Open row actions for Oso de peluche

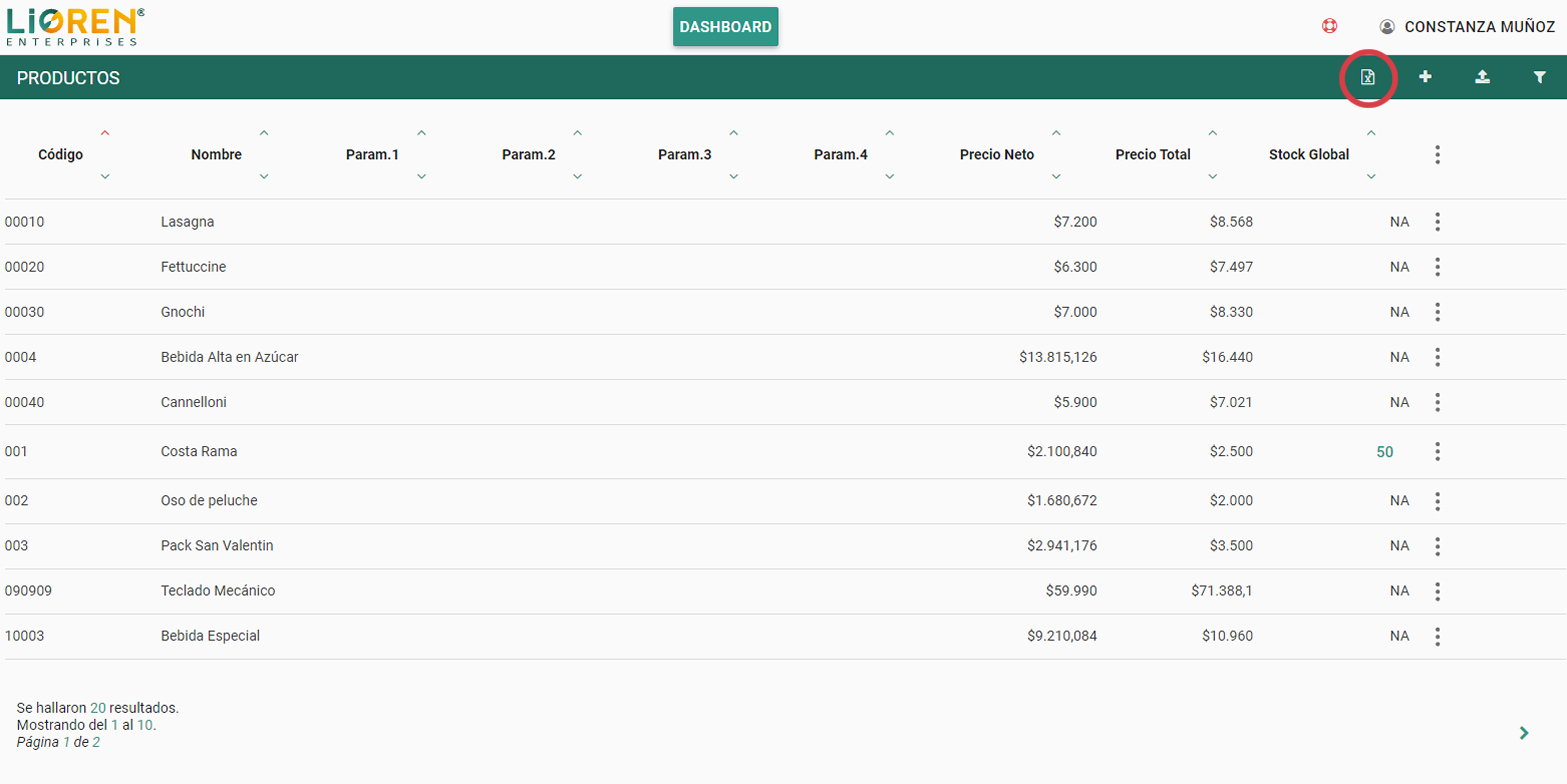pos(1437,501)
